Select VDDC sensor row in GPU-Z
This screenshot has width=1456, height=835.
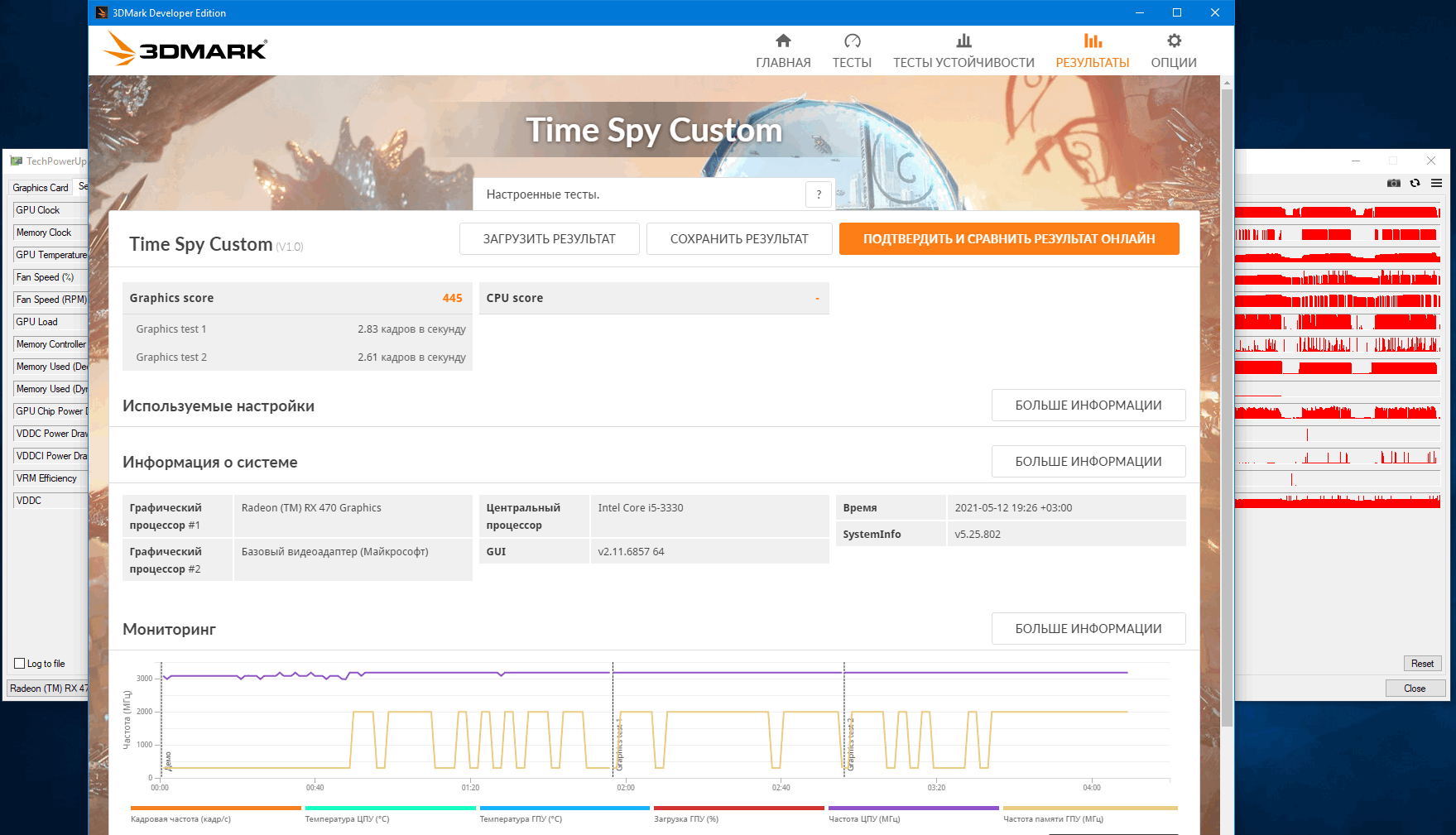[x=50, y=501]
